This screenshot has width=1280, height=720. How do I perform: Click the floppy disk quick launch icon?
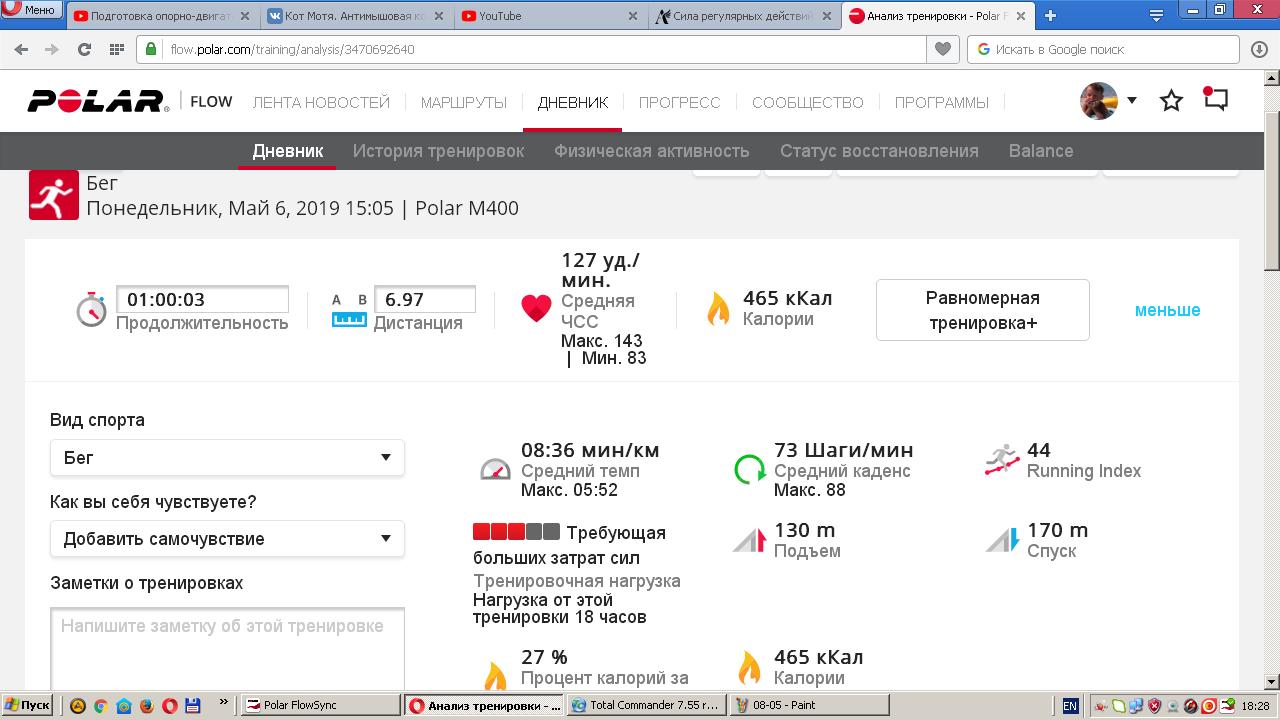192,705
